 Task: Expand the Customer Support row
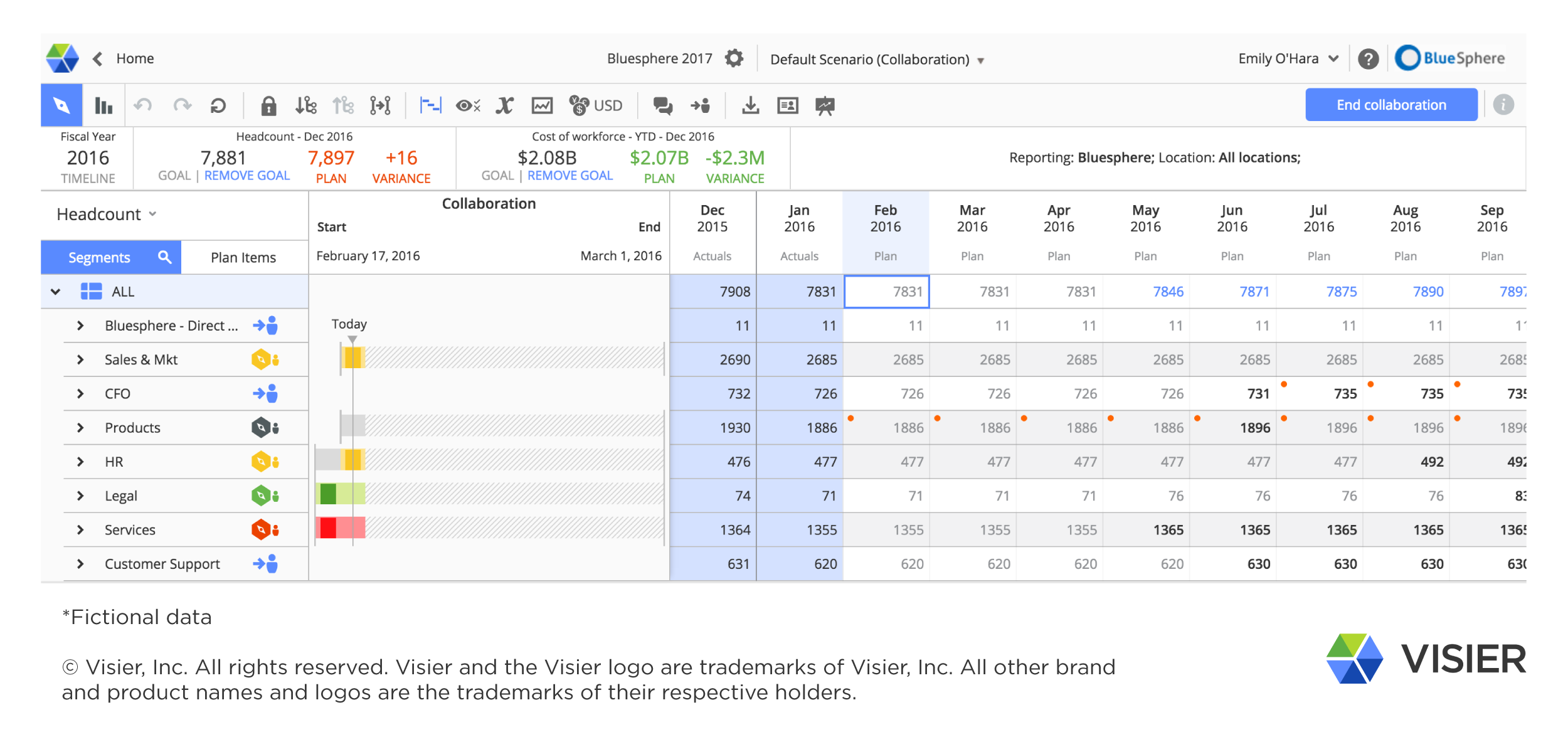pyautogui.click(x=80, y=564)
